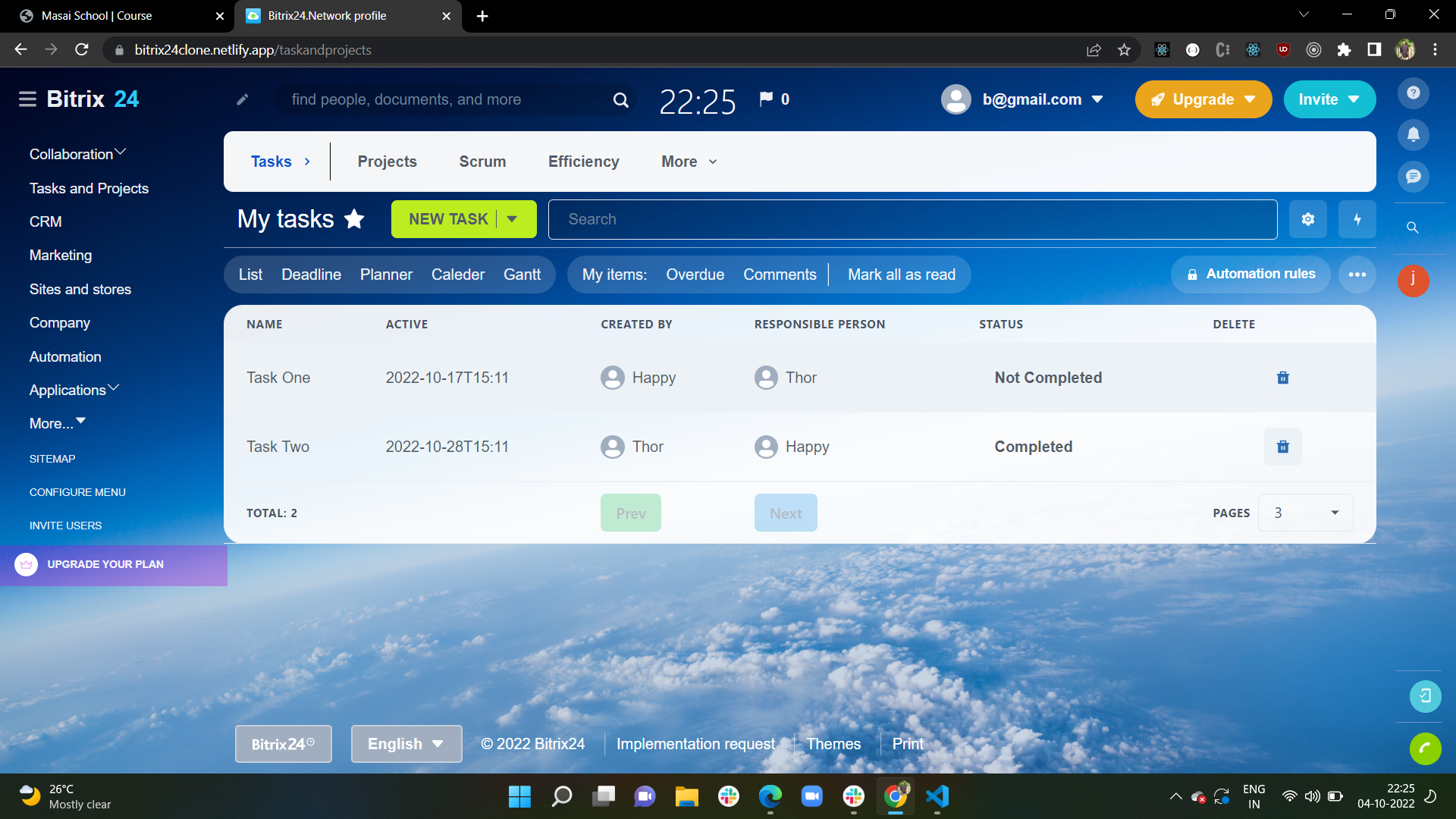The width and height of the screenshot is (1456, 819).
Task: Switch to the Projects tab
Action: [387, 162]
